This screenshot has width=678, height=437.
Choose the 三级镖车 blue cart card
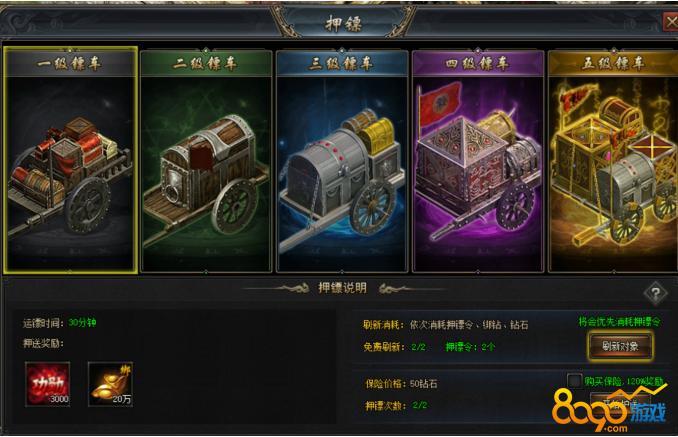click(342, 160)
